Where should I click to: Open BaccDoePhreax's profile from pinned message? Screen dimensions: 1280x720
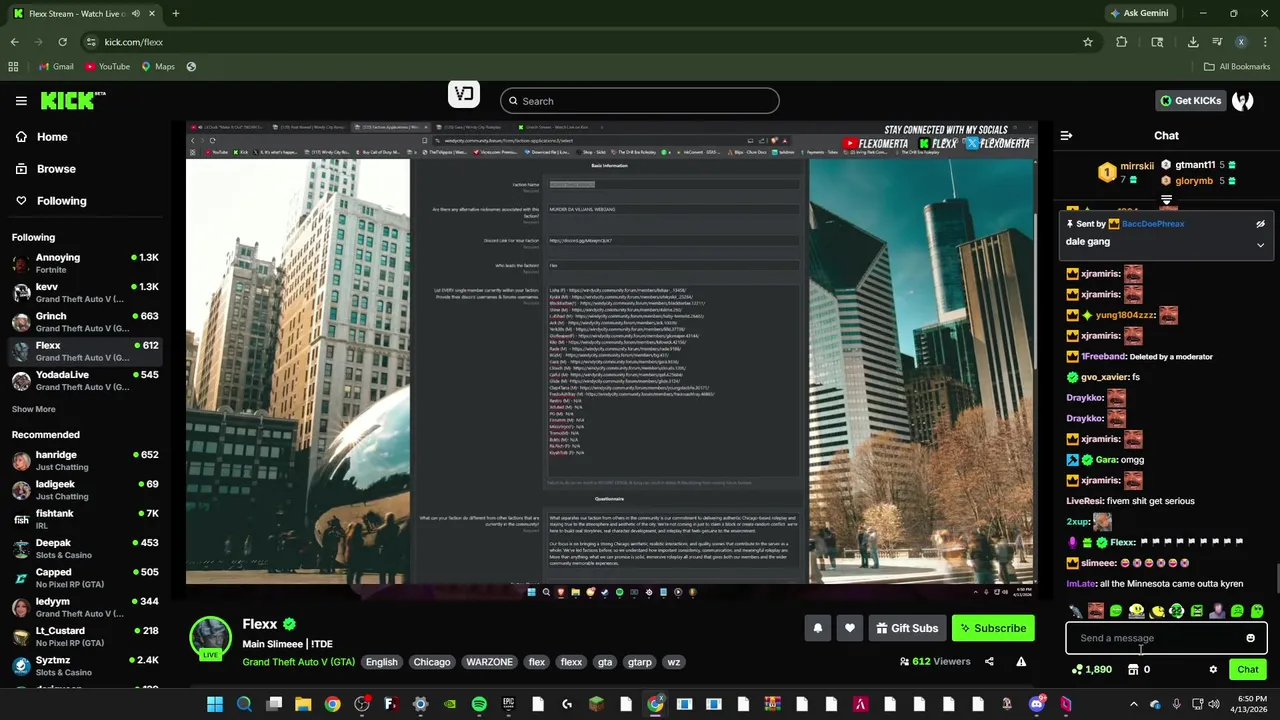1153,224
